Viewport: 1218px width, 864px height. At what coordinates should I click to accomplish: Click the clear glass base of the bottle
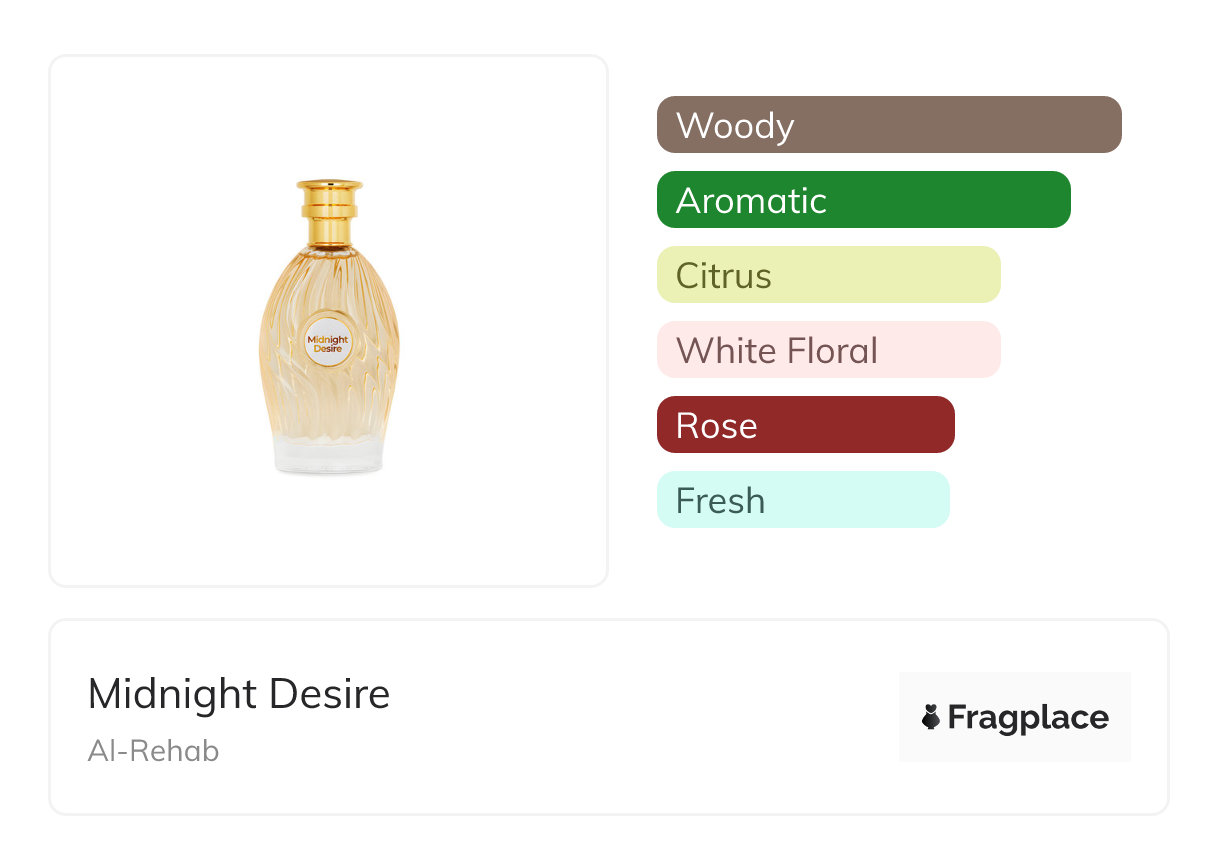click(x=328, y=455)
